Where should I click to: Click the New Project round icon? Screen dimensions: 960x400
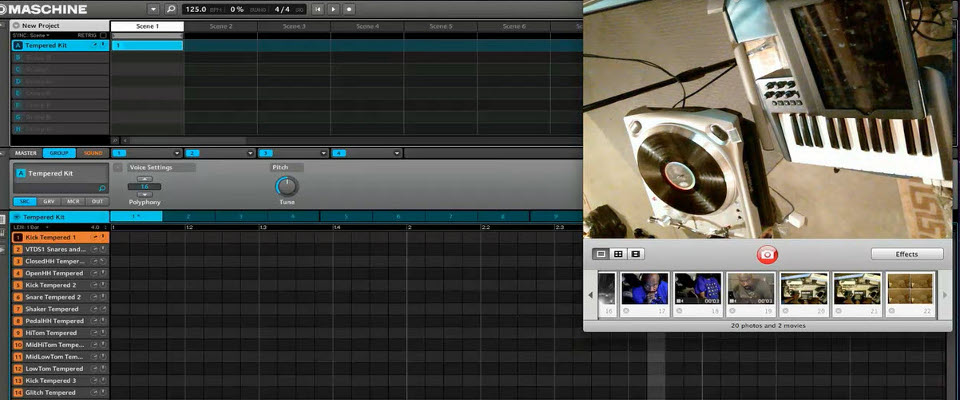(x=16, y=26)
